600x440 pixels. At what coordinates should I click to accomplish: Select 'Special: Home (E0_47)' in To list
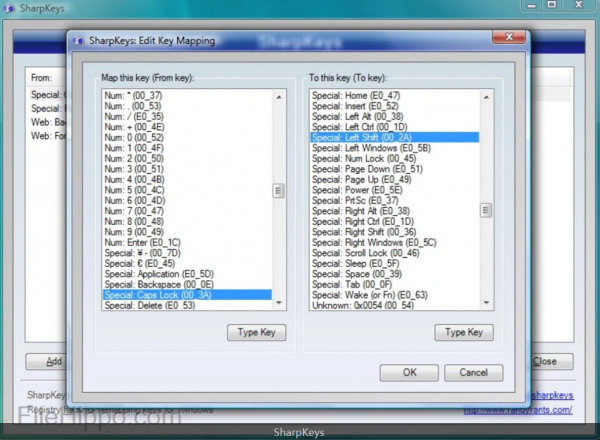(395, 96)
